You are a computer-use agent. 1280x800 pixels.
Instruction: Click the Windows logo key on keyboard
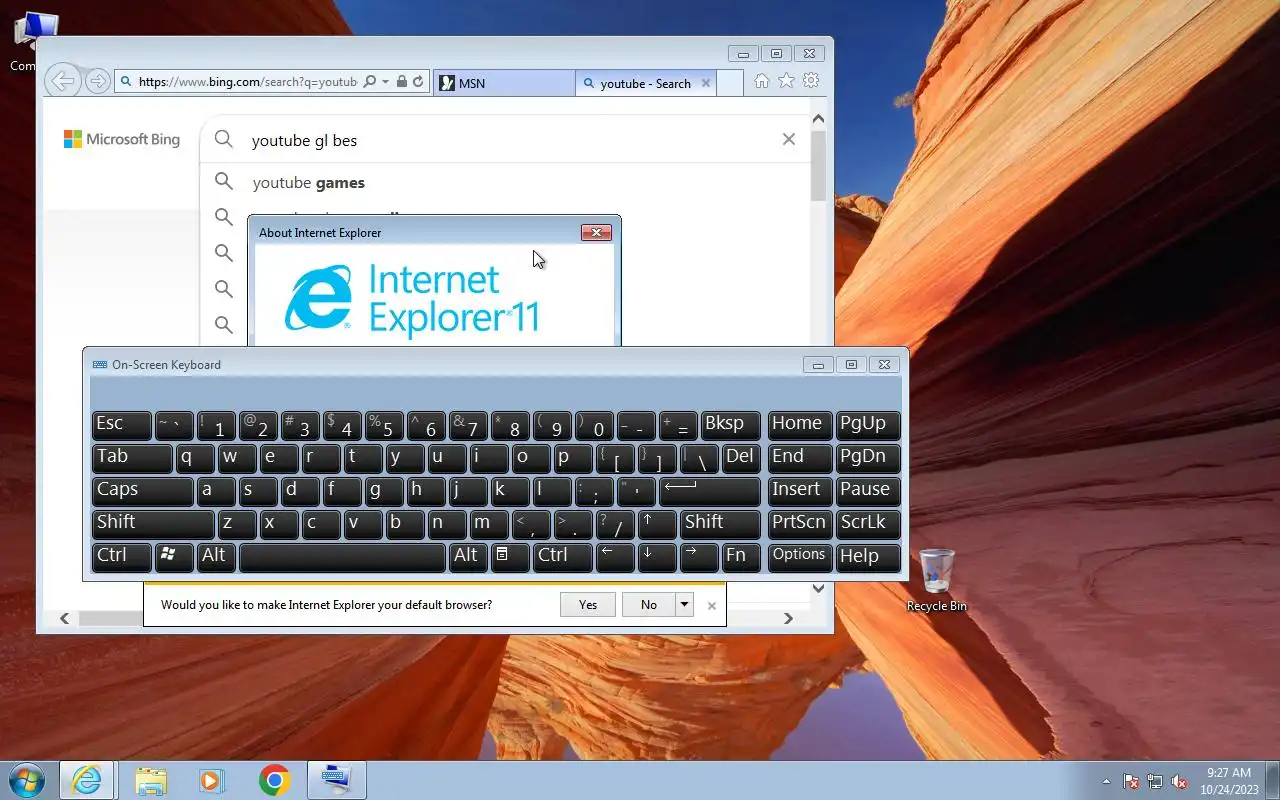click(174, 556)
